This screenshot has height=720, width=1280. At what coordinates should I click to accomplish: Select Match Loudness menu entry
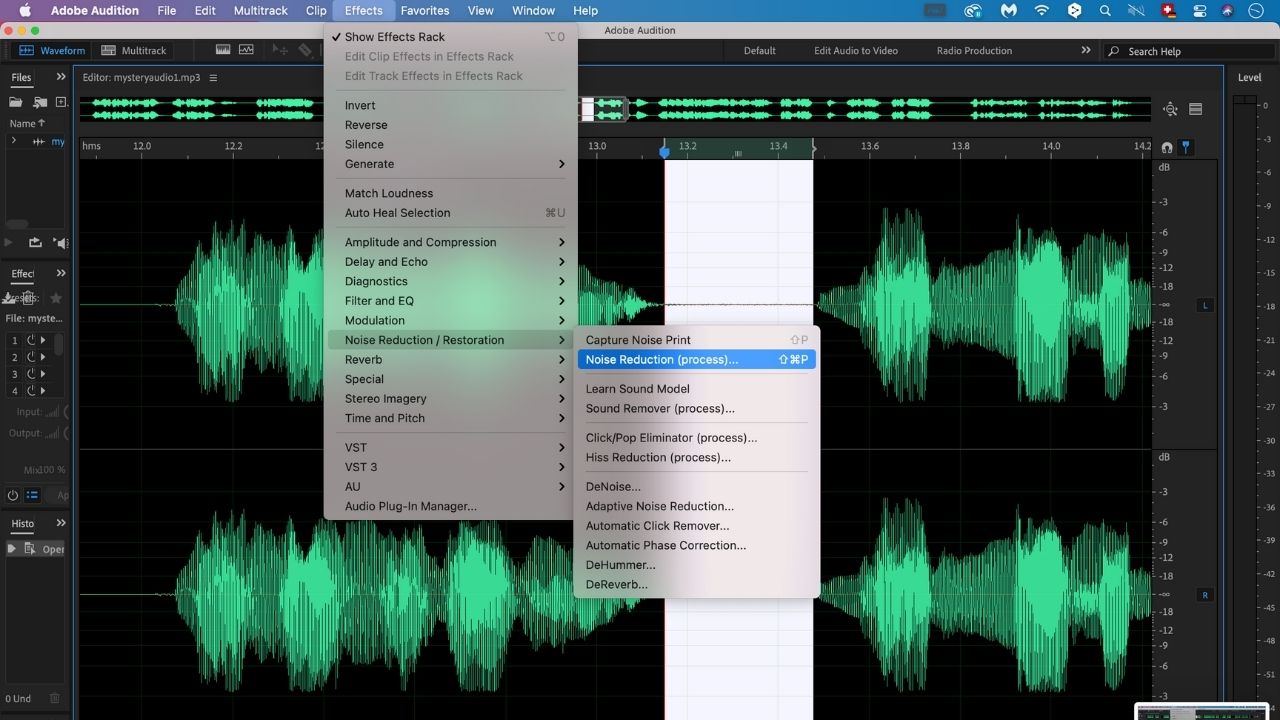point(451,193)
